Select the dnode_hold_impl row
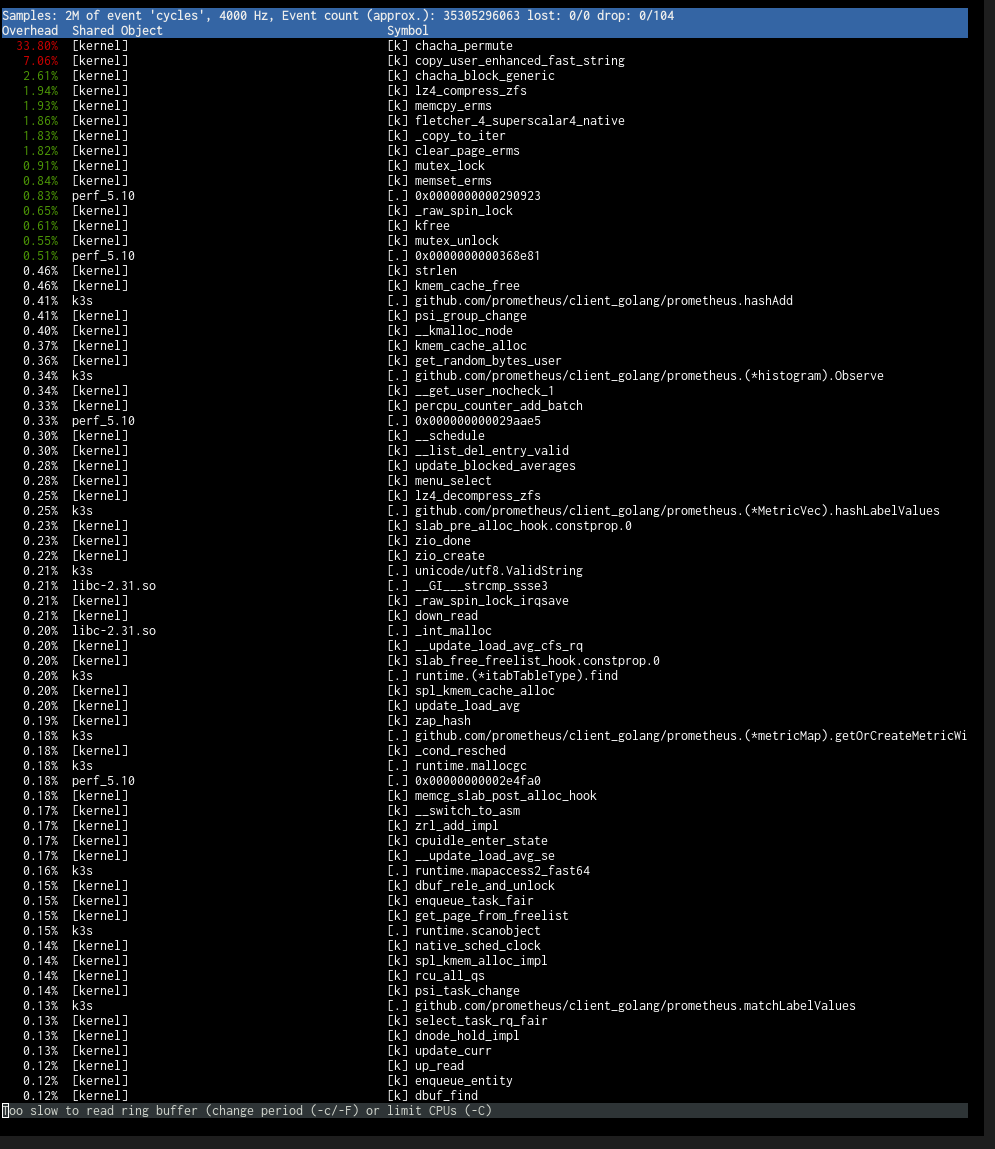The width and height of the screenshot is (995, 1149). [484, 1036]
